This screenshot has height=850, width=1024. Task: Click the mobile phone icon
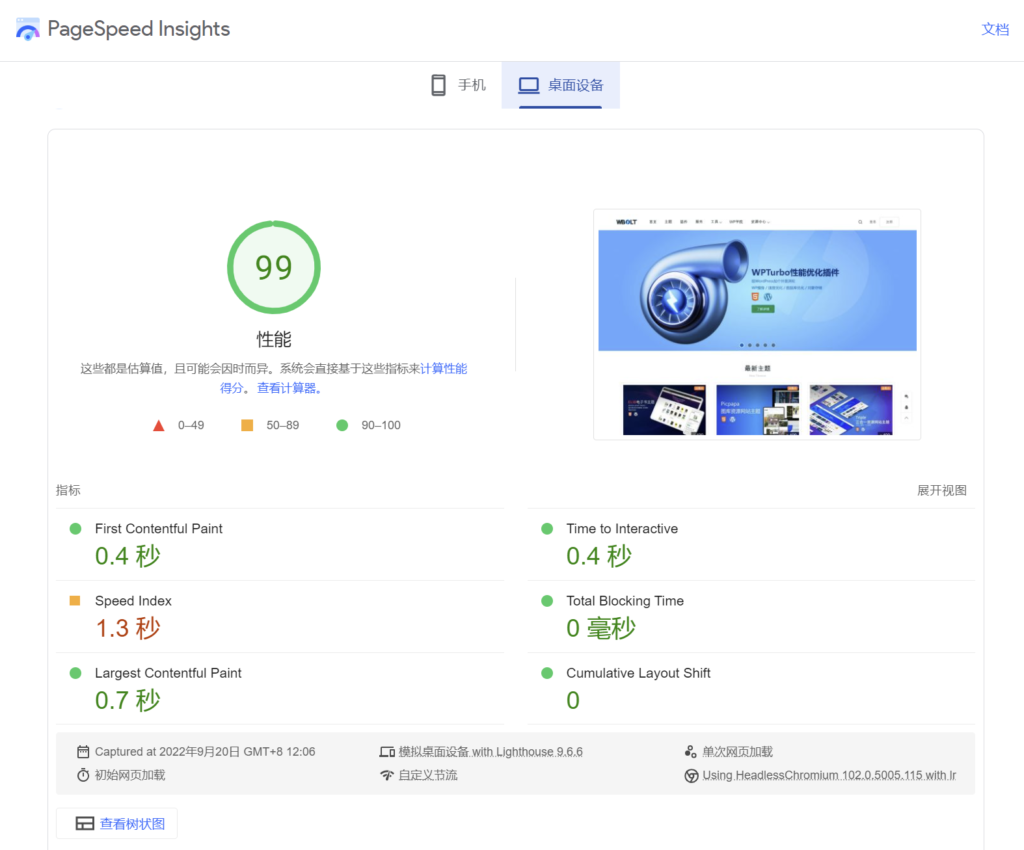click(x=438, y=85)
